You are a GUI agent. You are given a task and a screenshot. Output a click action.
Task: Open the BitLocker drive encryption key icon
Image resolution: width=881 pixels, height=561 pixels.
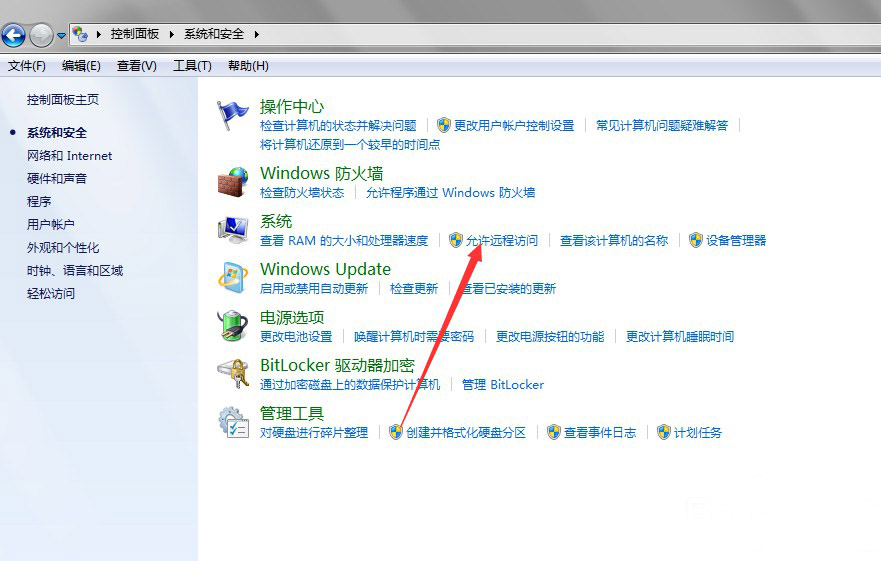pyautogui.click(x=233, y=374)
